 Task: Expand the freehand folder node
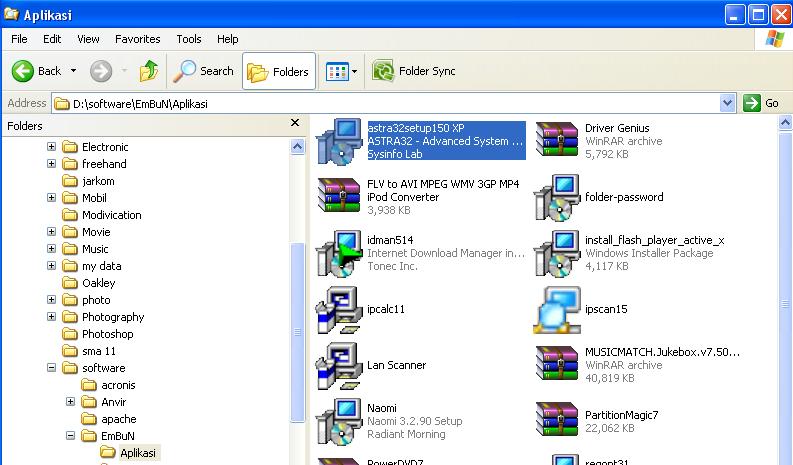(x=51, y=163)
